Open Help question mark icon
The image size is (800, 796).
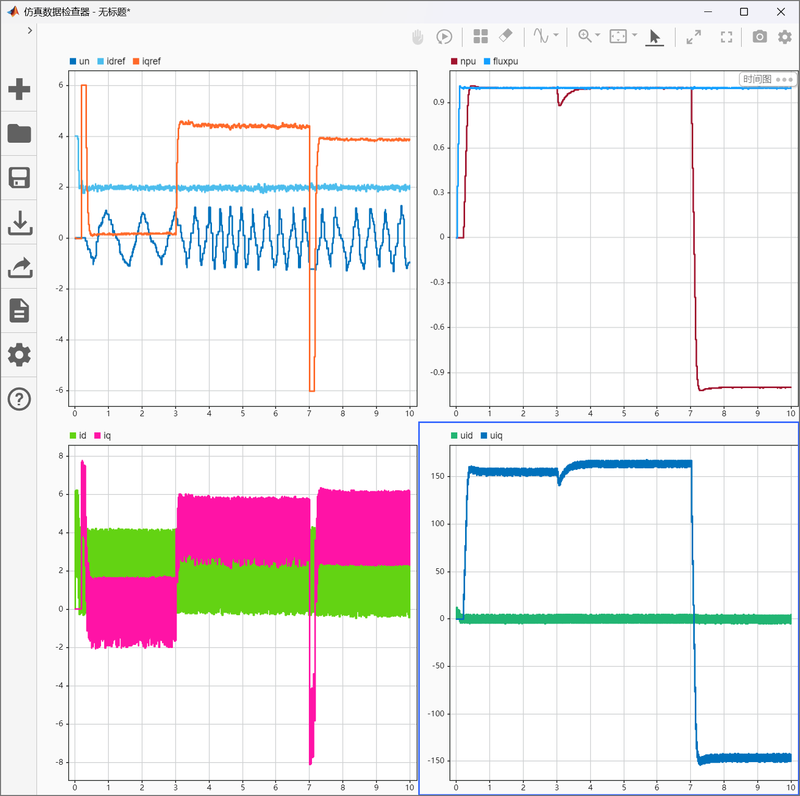(x=19, y=399)
